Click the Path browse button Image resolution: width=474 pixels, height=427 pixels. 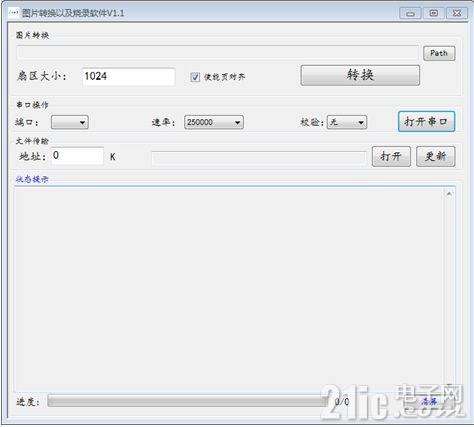[x=439, y=53]
